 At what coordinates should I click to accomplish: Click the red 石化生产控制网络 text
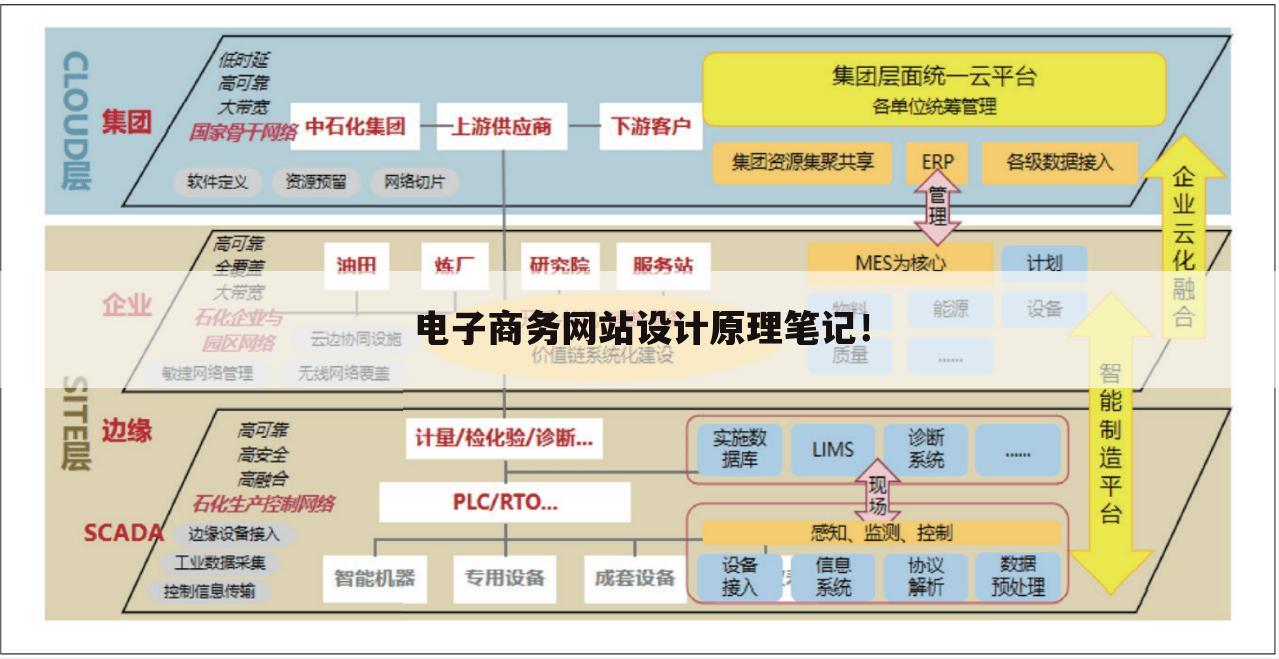tap(264, 503)
